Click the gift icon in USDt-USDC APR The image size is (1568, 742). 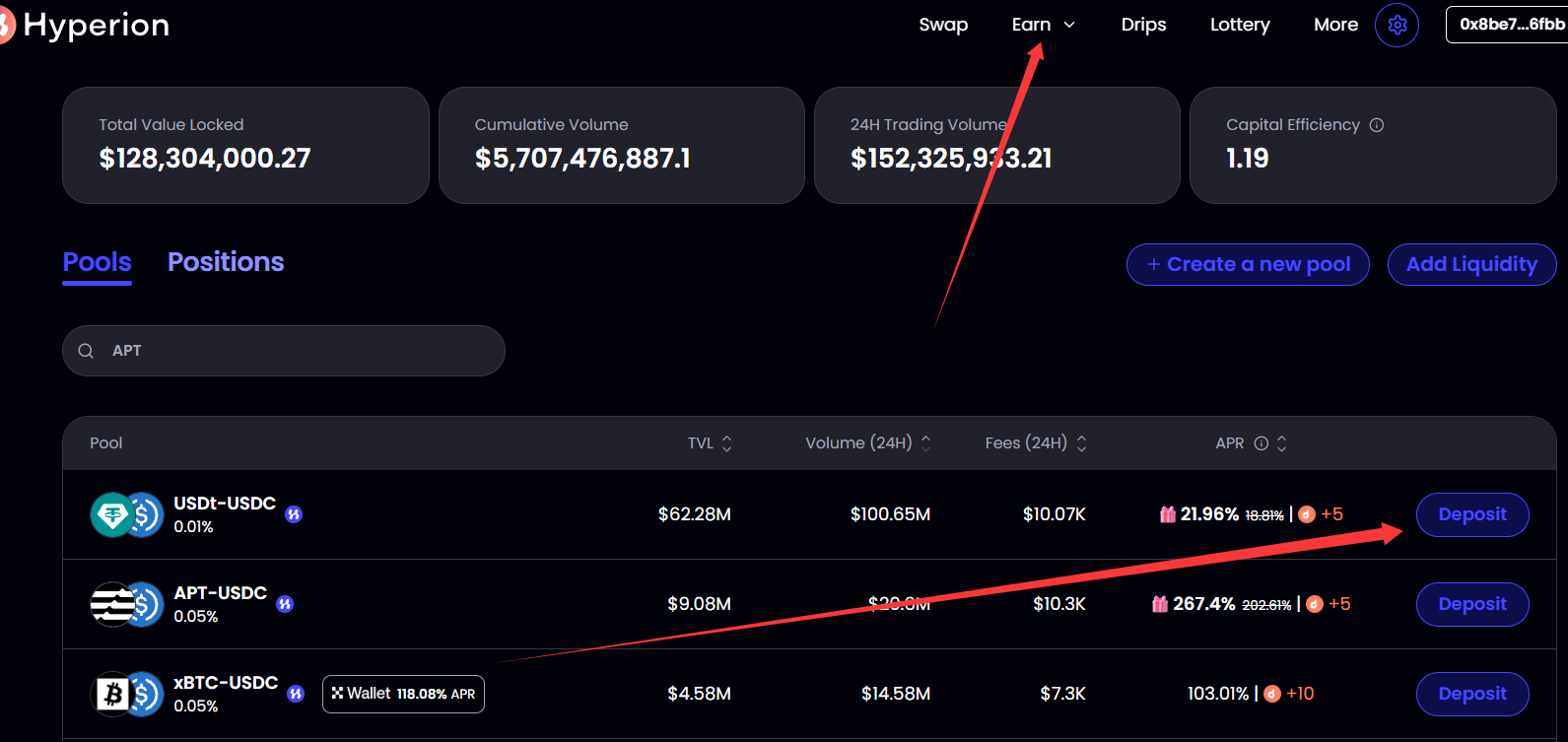point(1168,513)
